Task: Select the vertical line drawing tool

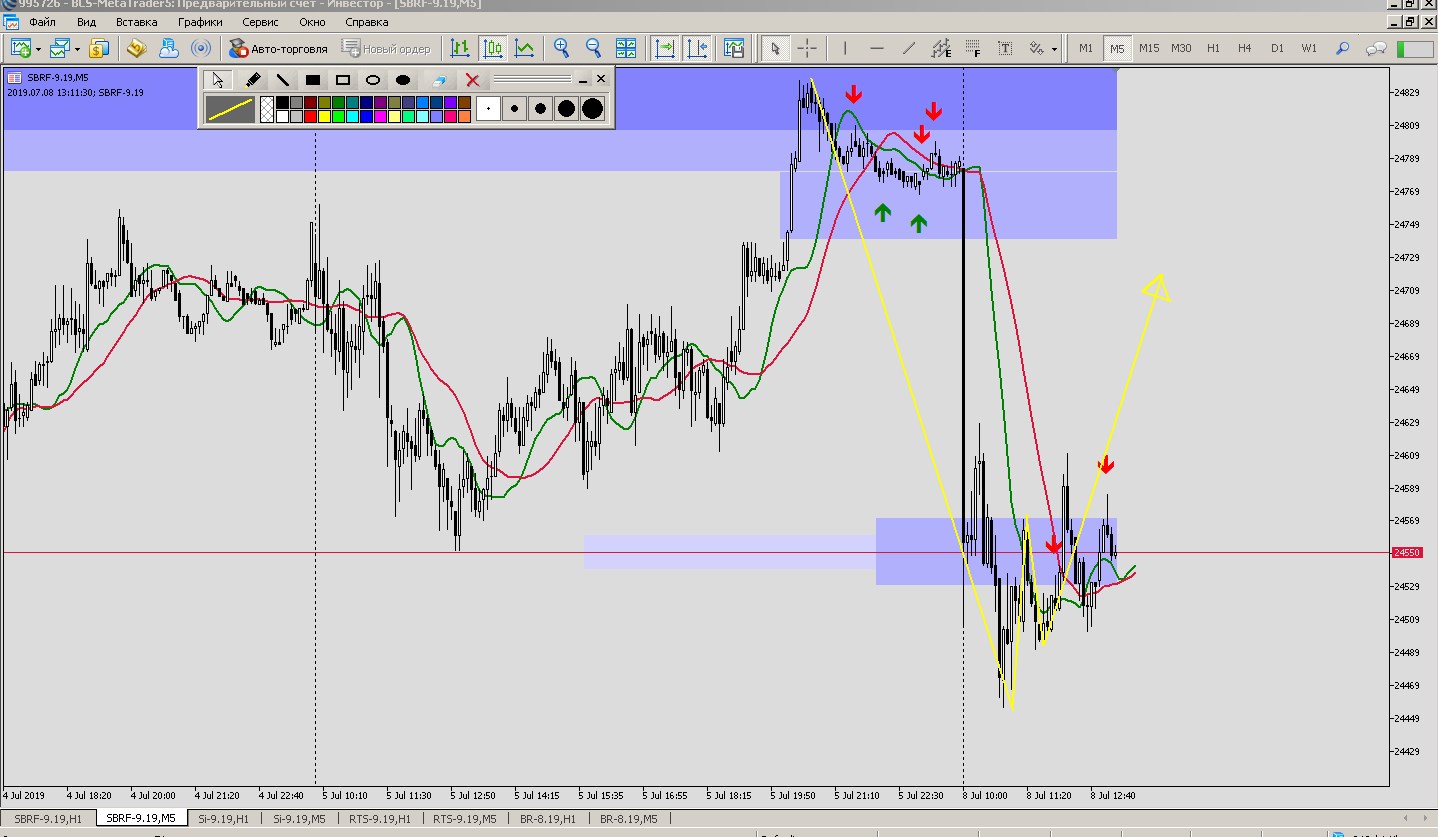Action: 845,48
